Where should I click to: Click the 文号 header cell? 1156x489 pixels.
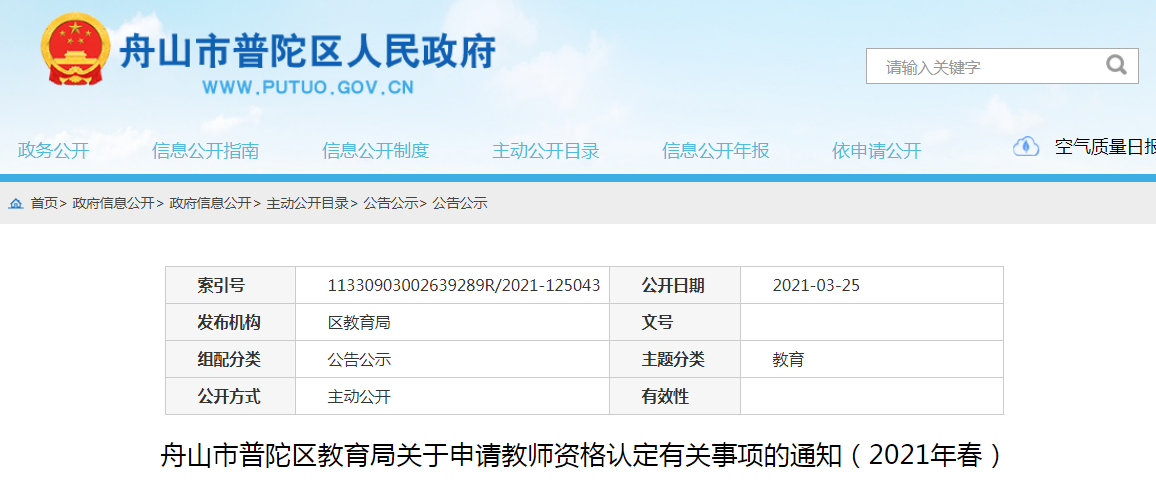pos(675,322)
